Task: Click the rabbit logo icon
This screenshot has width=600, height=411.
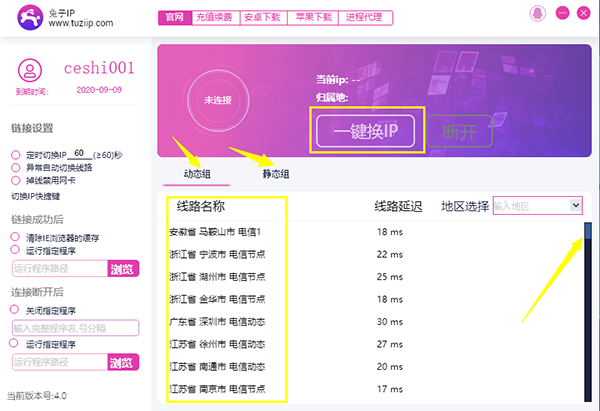Action: 21,16
